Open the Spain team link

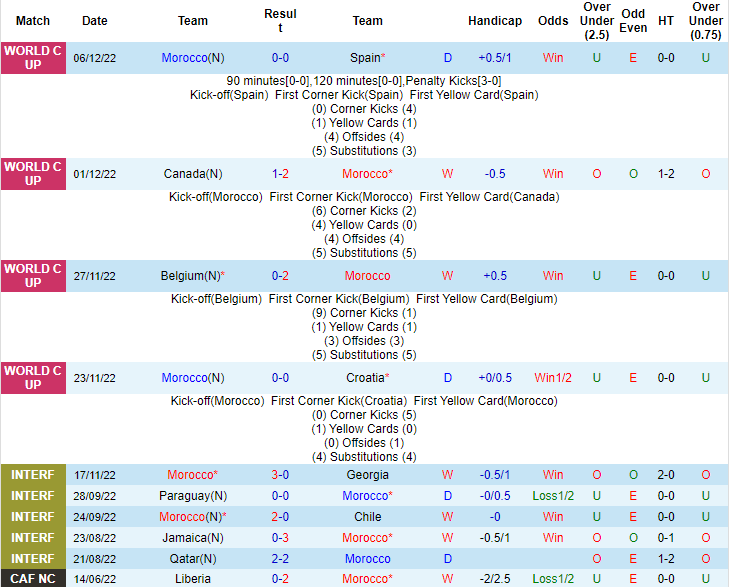[366, 58]
